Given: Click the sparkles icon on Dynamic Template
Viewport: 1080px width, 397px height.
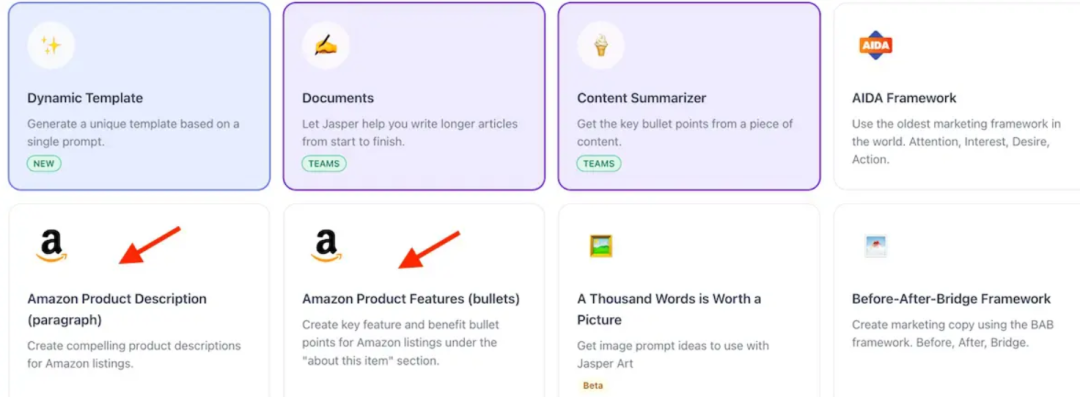Looking at the screenshot, I should pos(51,45).
